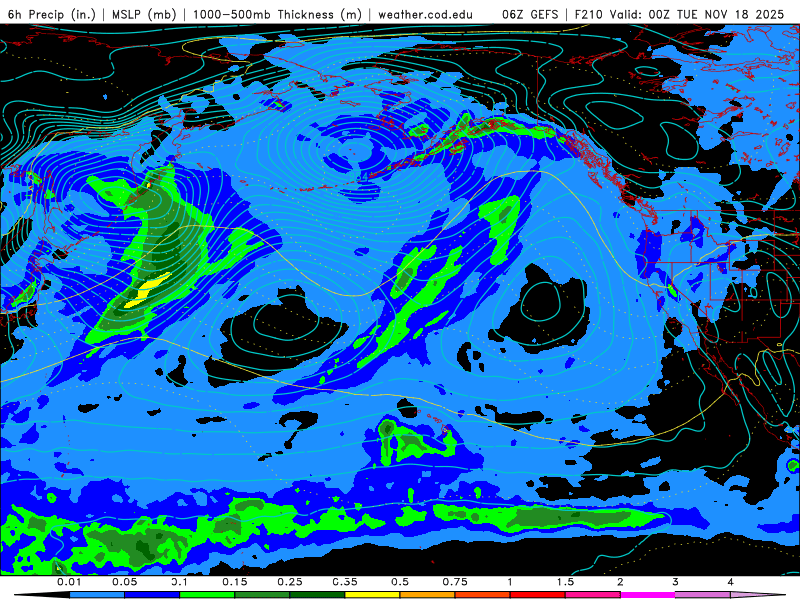The image size is (800, 600).
Task: Click the dark blue 0.05–0.1 colorbar segment
Action: click(152, 595)
